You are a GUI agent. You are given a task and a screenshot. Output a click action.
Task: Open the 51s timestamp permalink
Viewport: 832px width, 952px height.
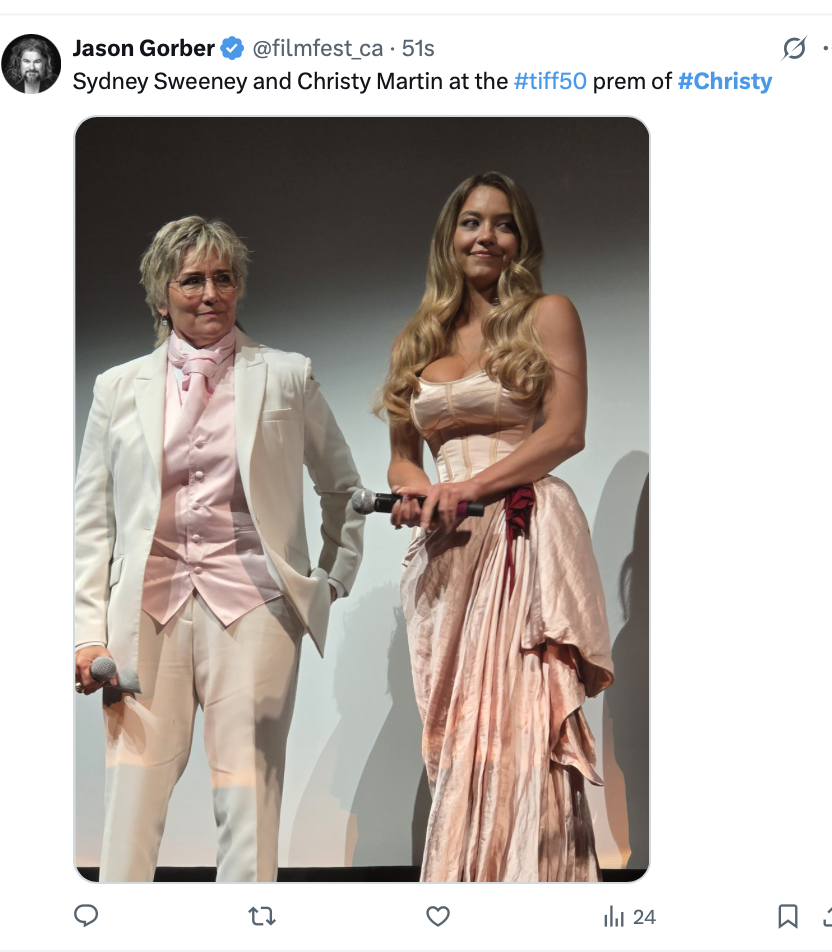pyautogui.click(x=418, y=48)
